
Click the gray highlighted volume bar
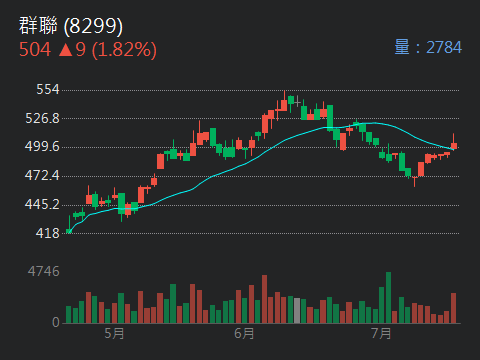tap(297, 311)
